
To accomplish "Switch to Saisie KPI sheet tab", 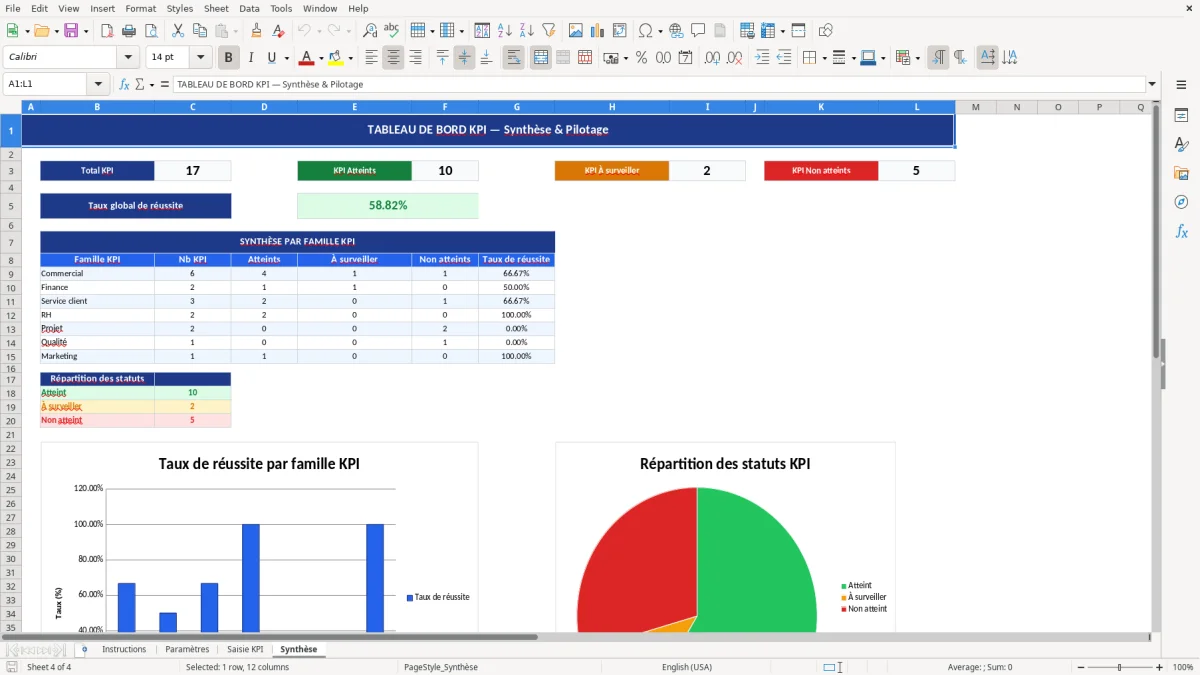I will (245, 650).
